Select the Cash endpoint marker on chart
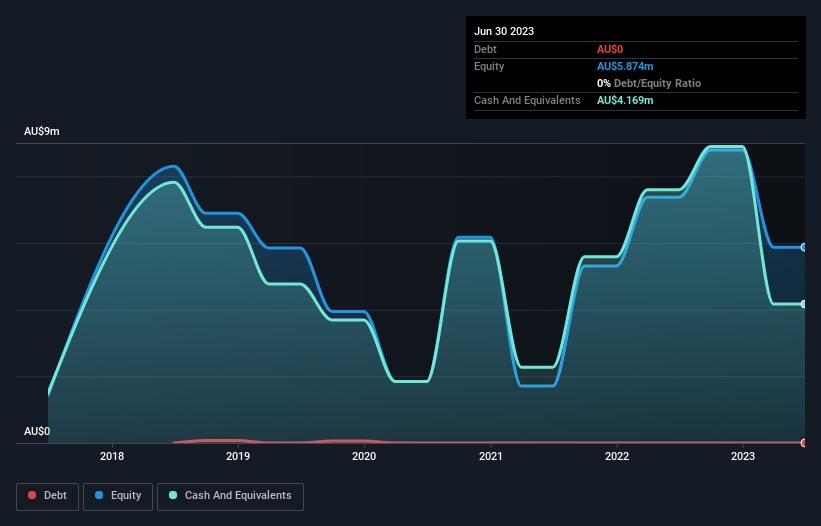Viewport: 821px width, 526px height. pos(804,304)
